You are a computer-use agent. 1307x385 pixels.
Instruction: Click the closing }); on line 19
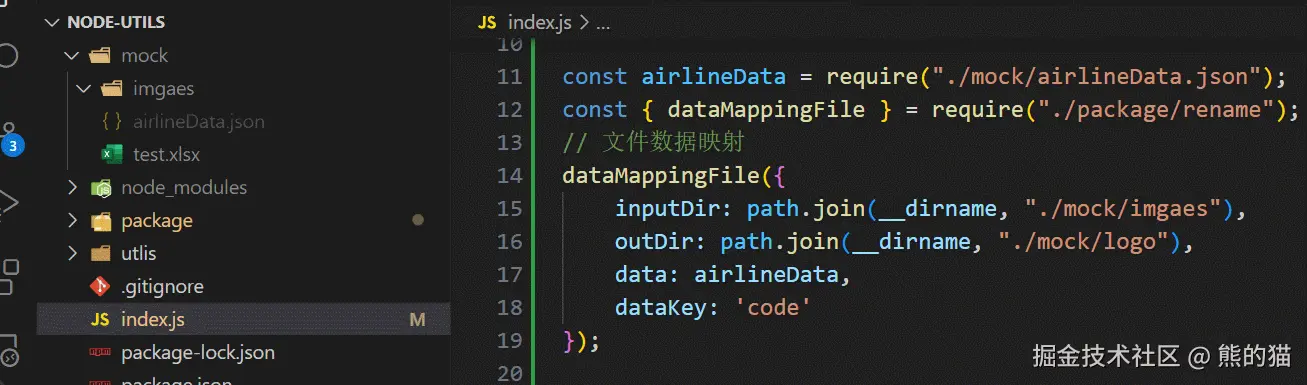(x=581, y=341)
